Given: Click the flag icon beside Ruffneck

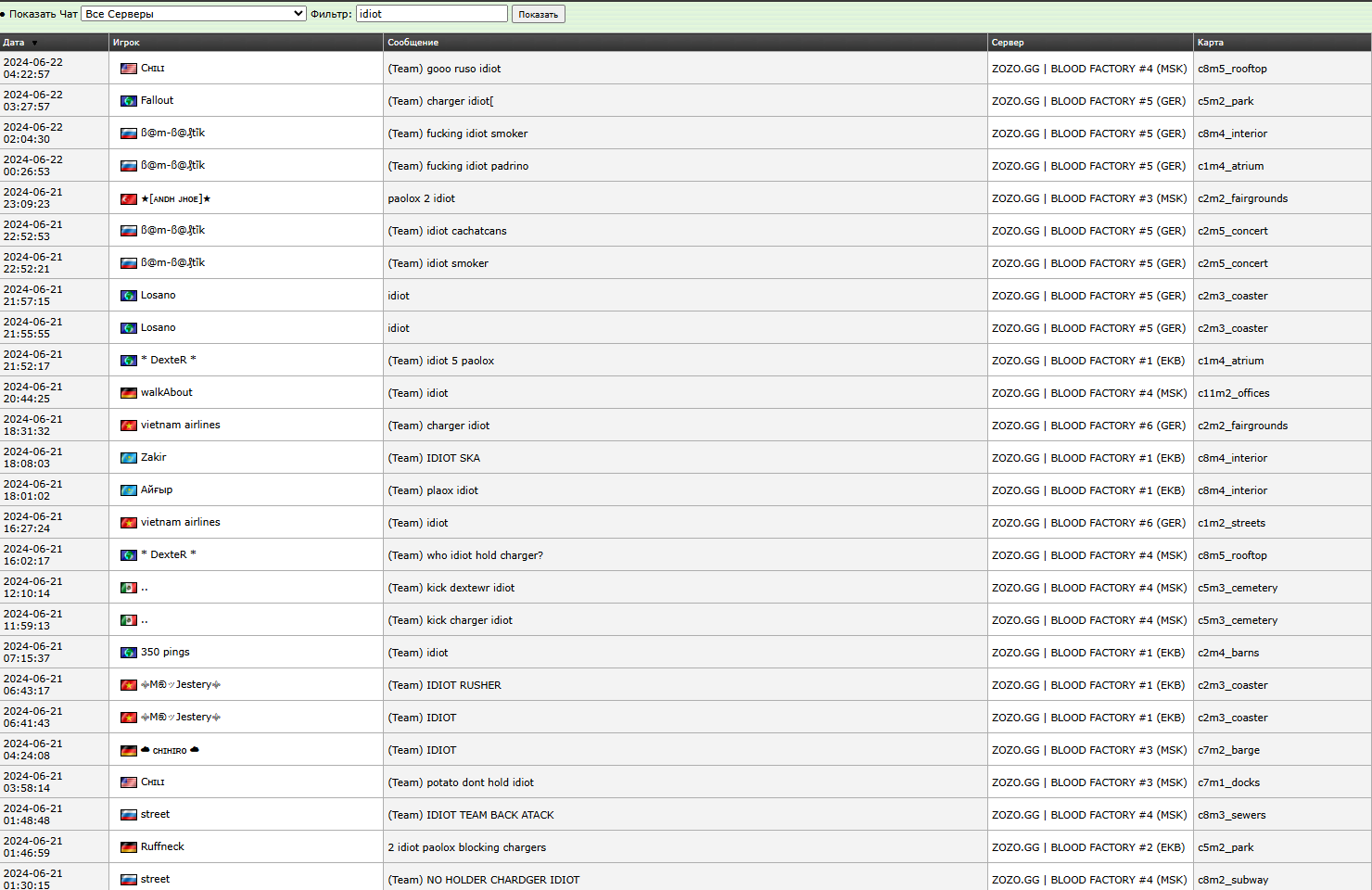Looking at the screenshot, I should click(129, 847).
